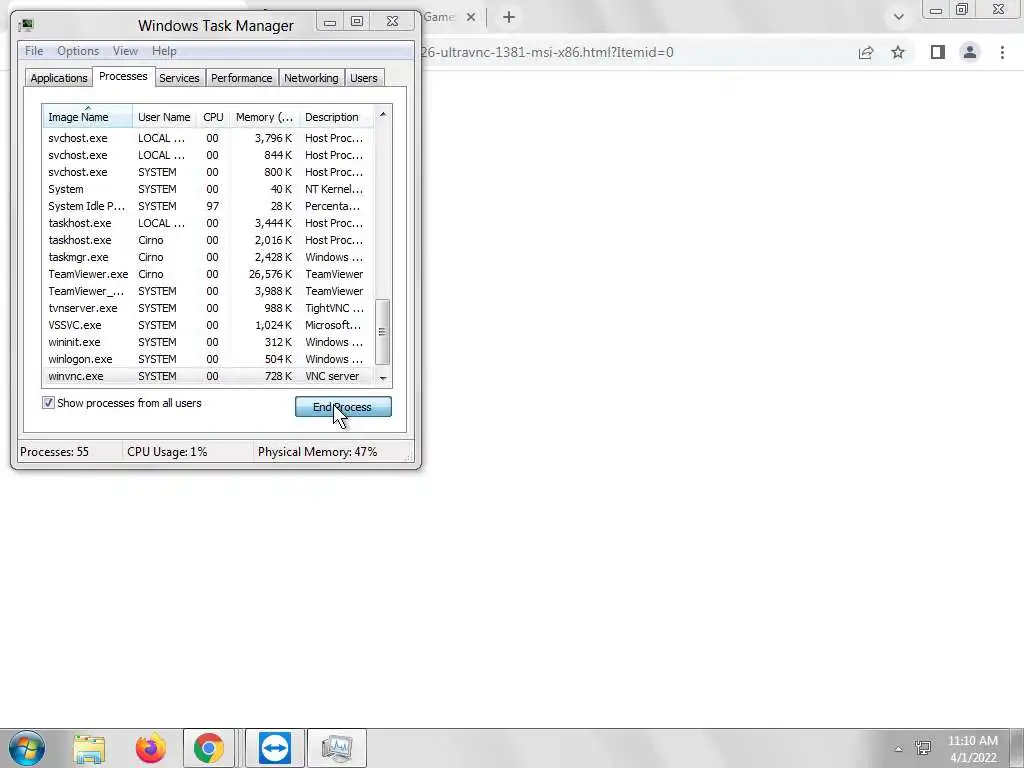
Task: Switch to the Users tab
Action: 364,78
